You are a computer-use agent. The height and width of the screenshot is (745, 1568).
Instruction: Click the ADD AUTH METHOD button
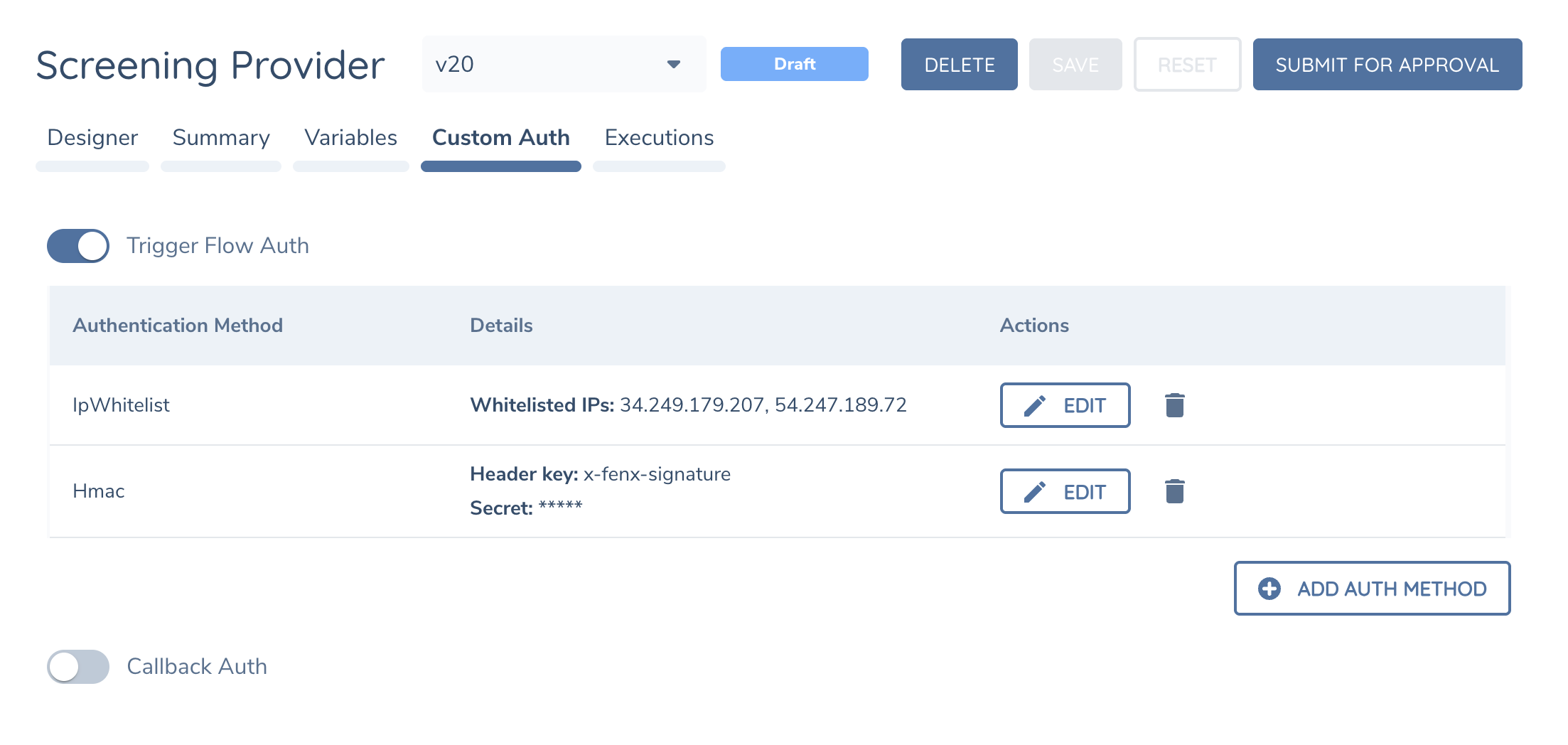tap(1372, 589)
